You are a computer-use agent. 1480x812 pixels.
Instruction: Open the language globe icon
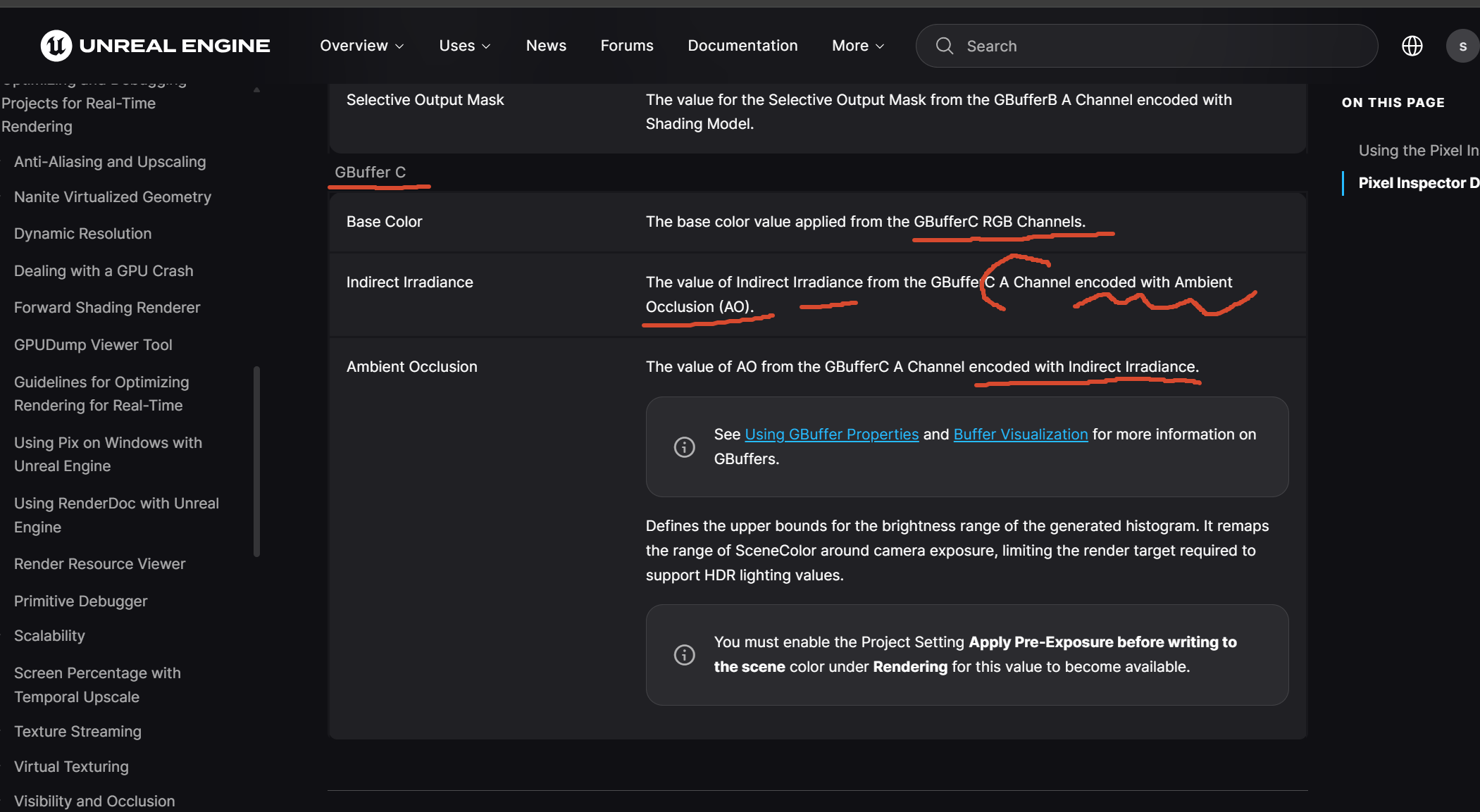[x=1412, y=46]
